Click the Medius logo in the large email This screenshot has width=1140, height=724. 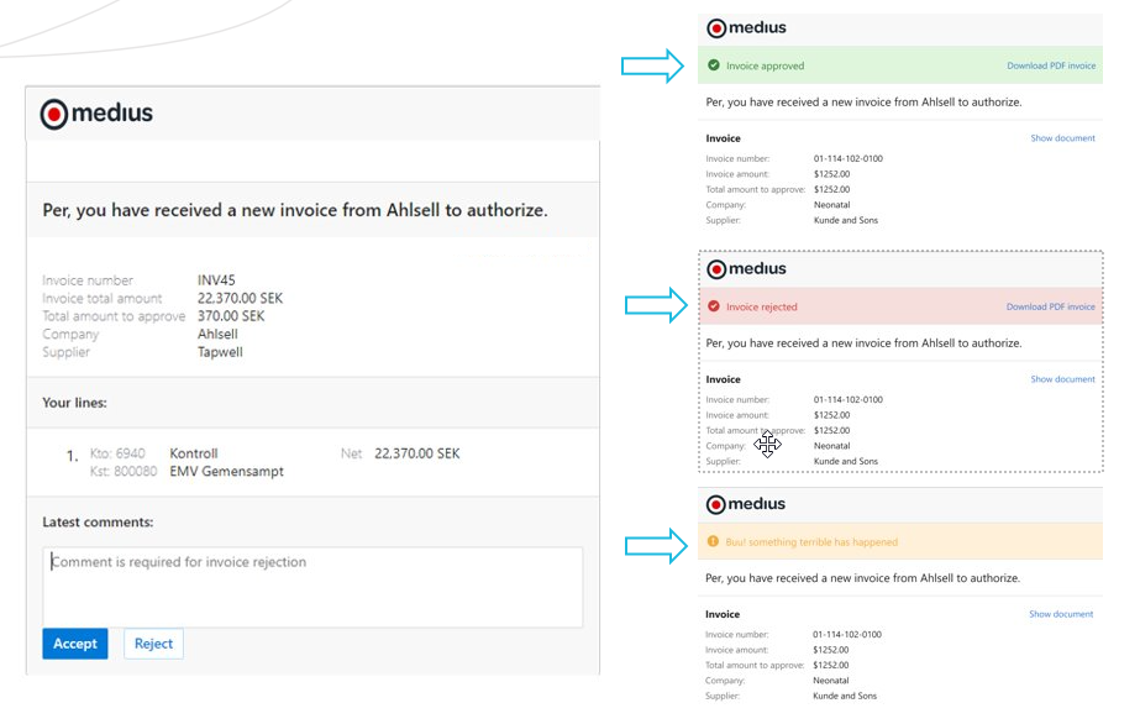click(x=96, y=113)
